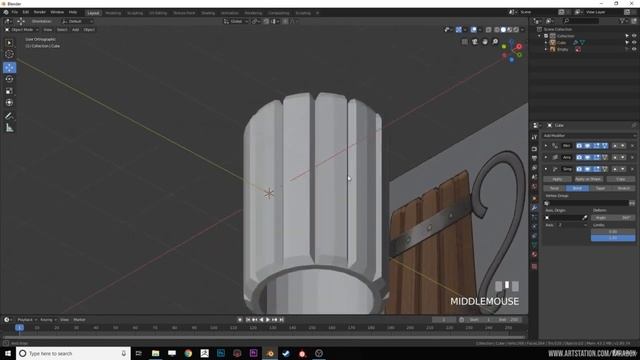Click the zoom view magnifier icon

495,42
